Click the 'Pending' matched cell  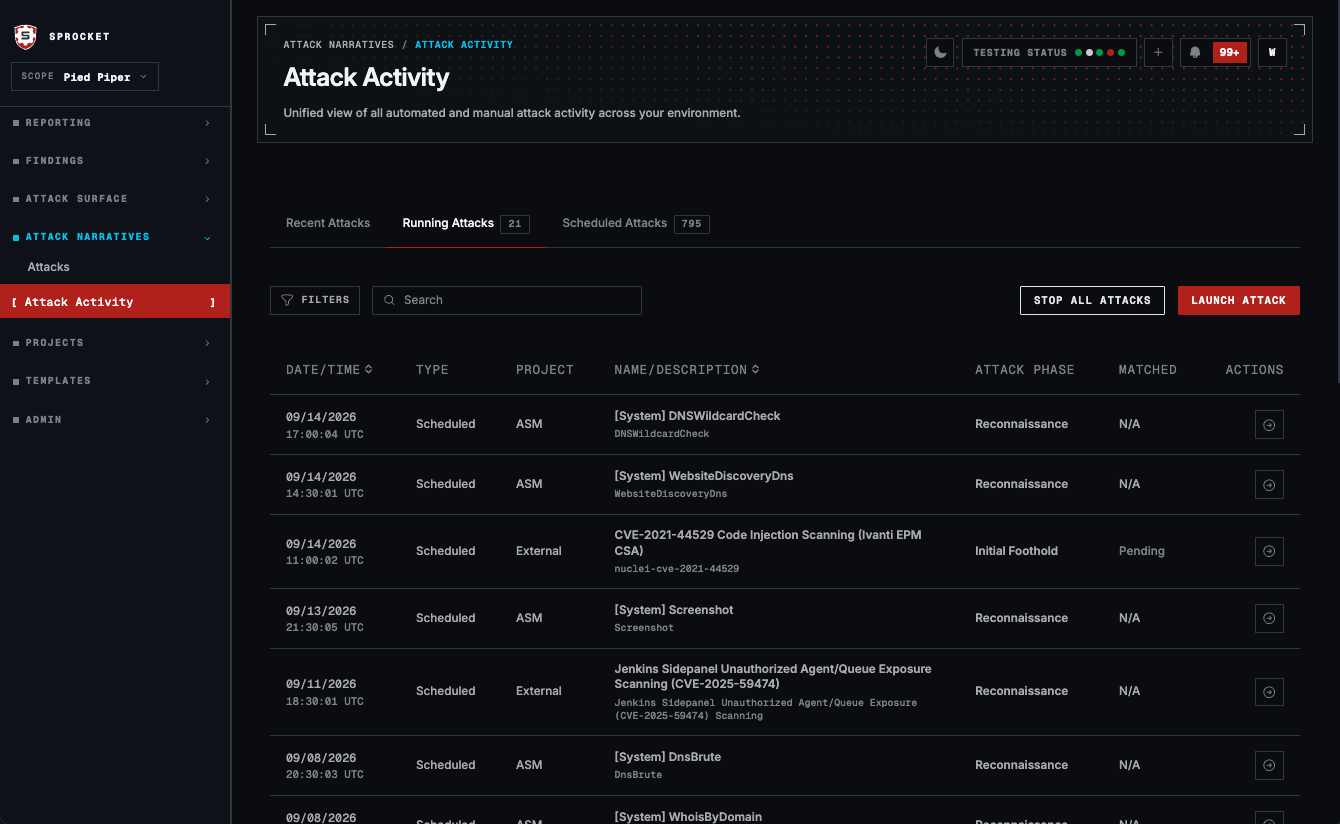[x=1142, y=551]
